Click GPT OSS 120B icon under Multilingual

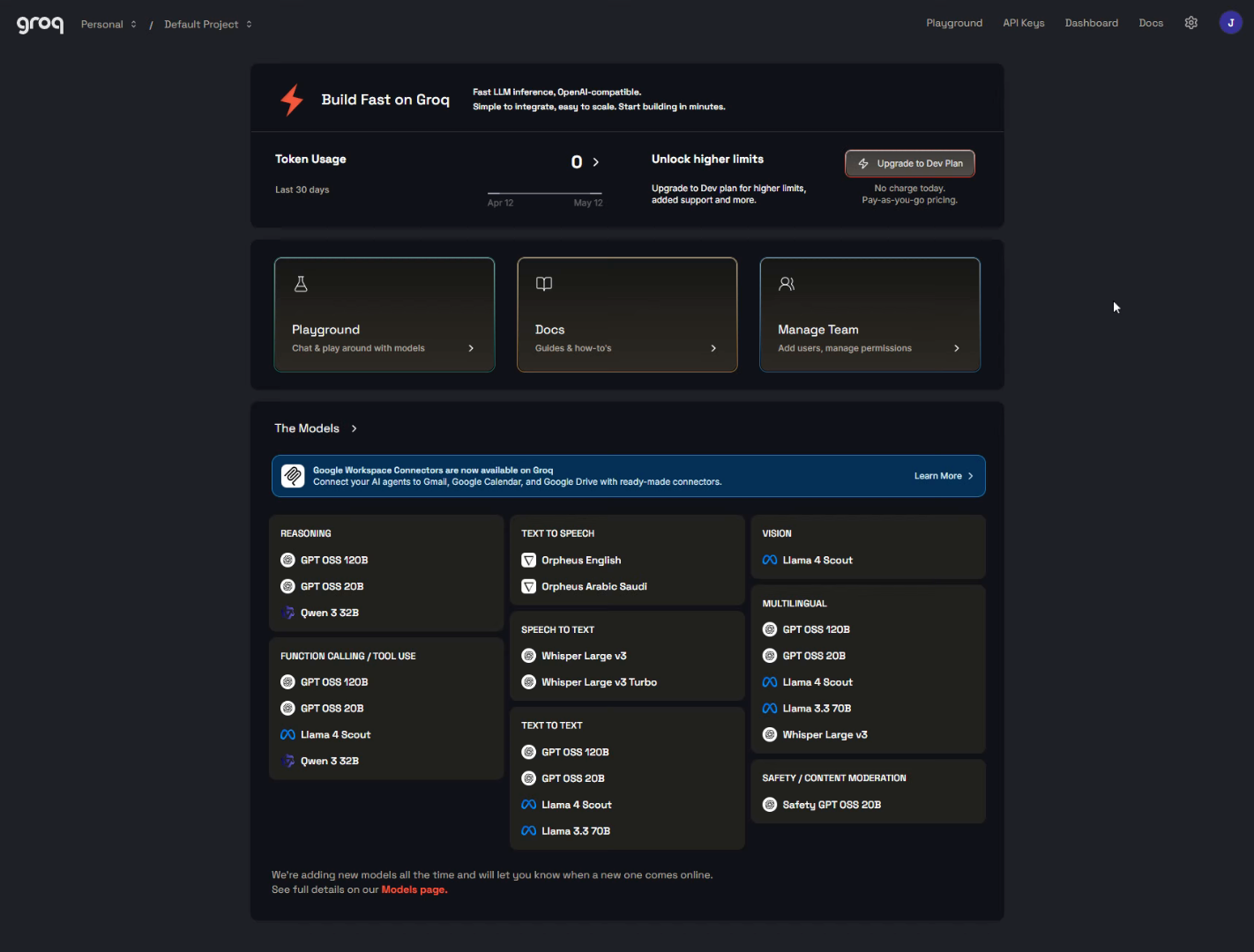(x=770, y=629)
